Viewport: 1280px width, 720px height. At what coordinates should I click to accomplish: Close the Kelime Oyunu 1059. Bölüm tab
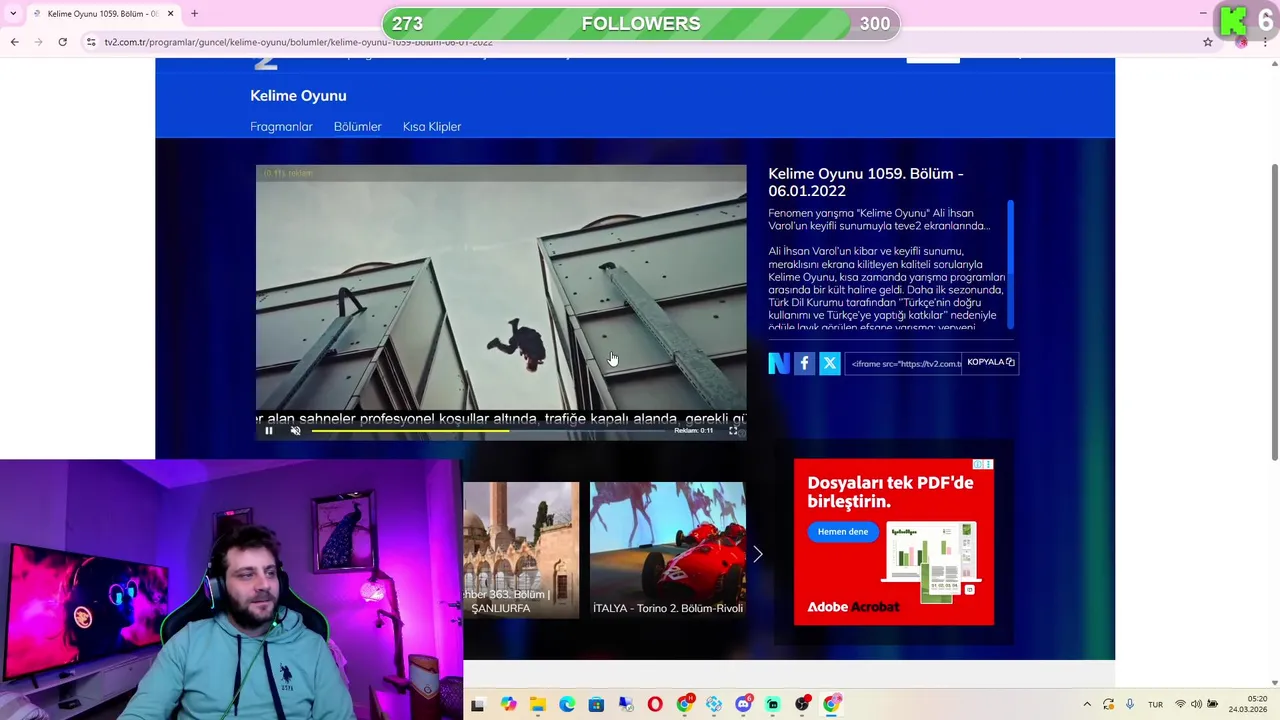[170, 14]
